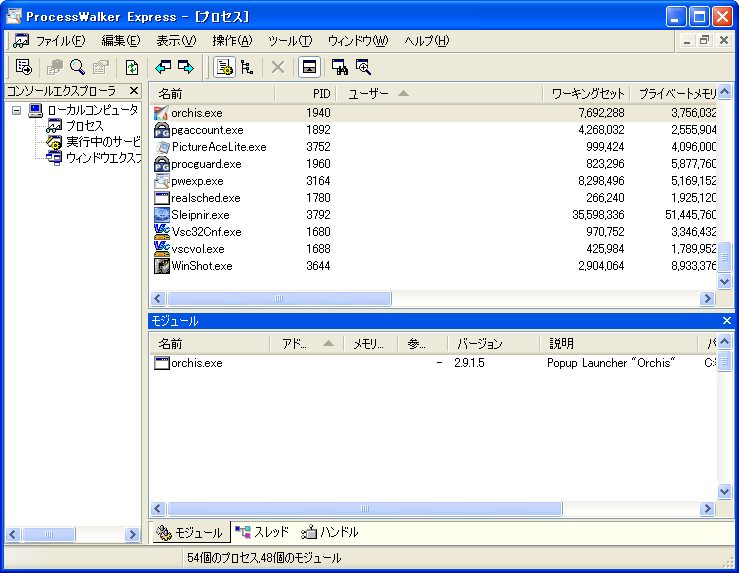Viewport: 739px width, 573px height.
Task: Sort the module list by 説明 column
Action: (618, 344)
